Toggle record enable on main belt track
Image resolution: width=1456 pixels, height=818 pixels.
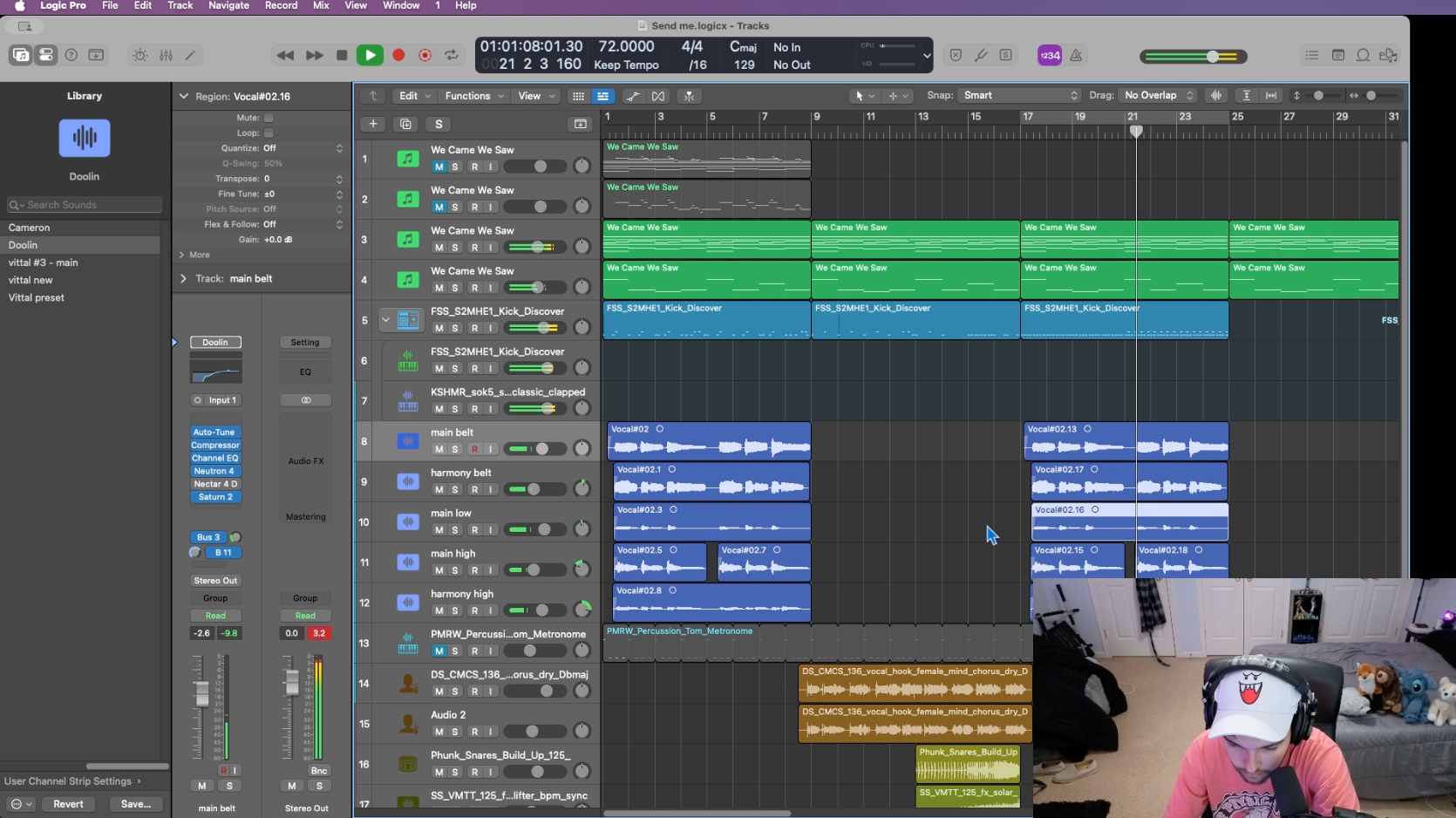[x=474, y=449]
